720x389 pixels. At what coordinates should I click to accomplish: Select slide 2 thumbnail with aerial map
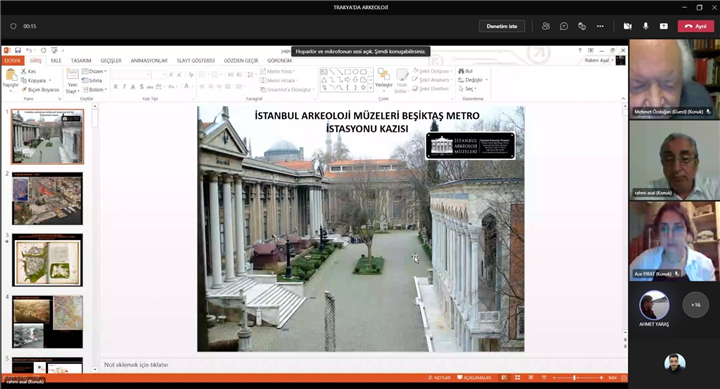click(x=48, y=198)
